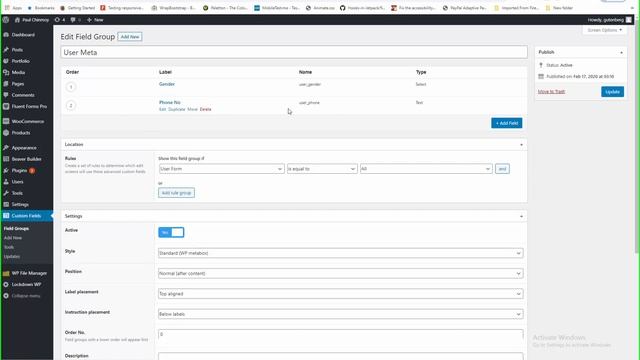Expand the Screen Options panel
This screenshot has width=640, height=360.
604,30
